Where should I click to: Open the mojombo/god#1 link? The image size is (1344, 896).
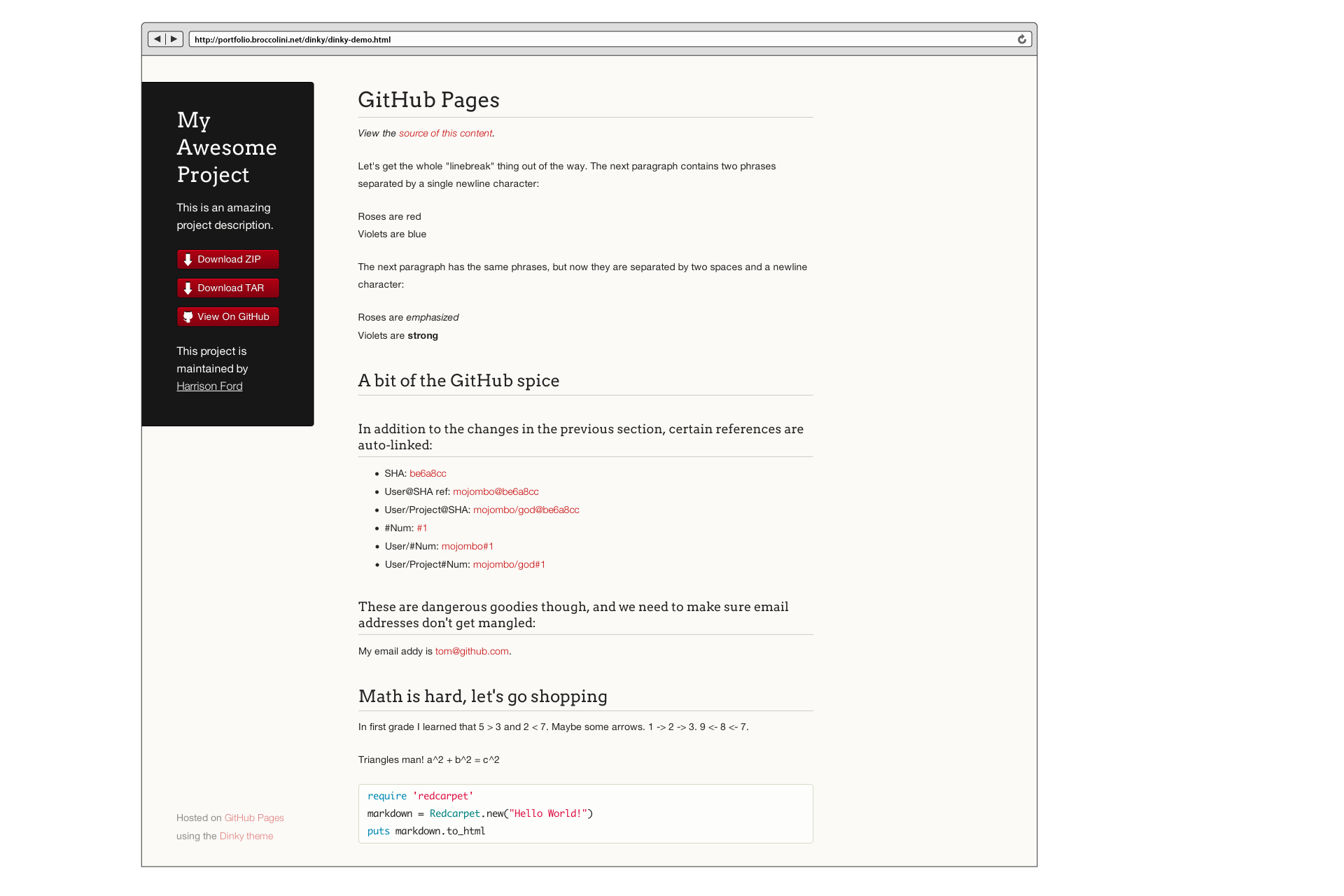point(509,564)
